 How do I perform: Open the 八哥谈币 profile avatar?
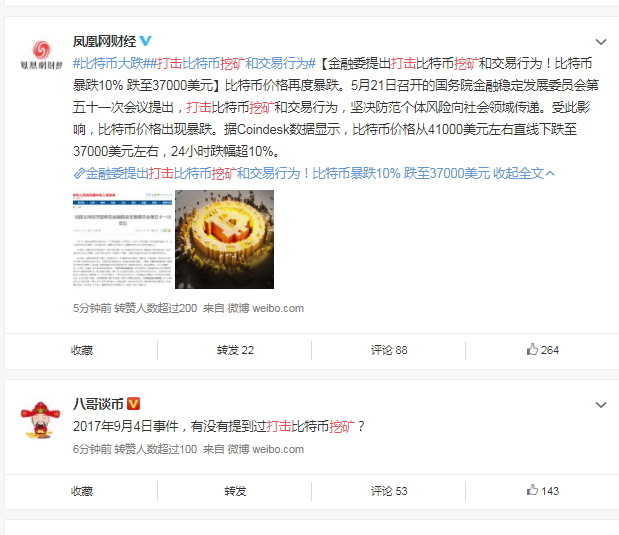point(41,420)
